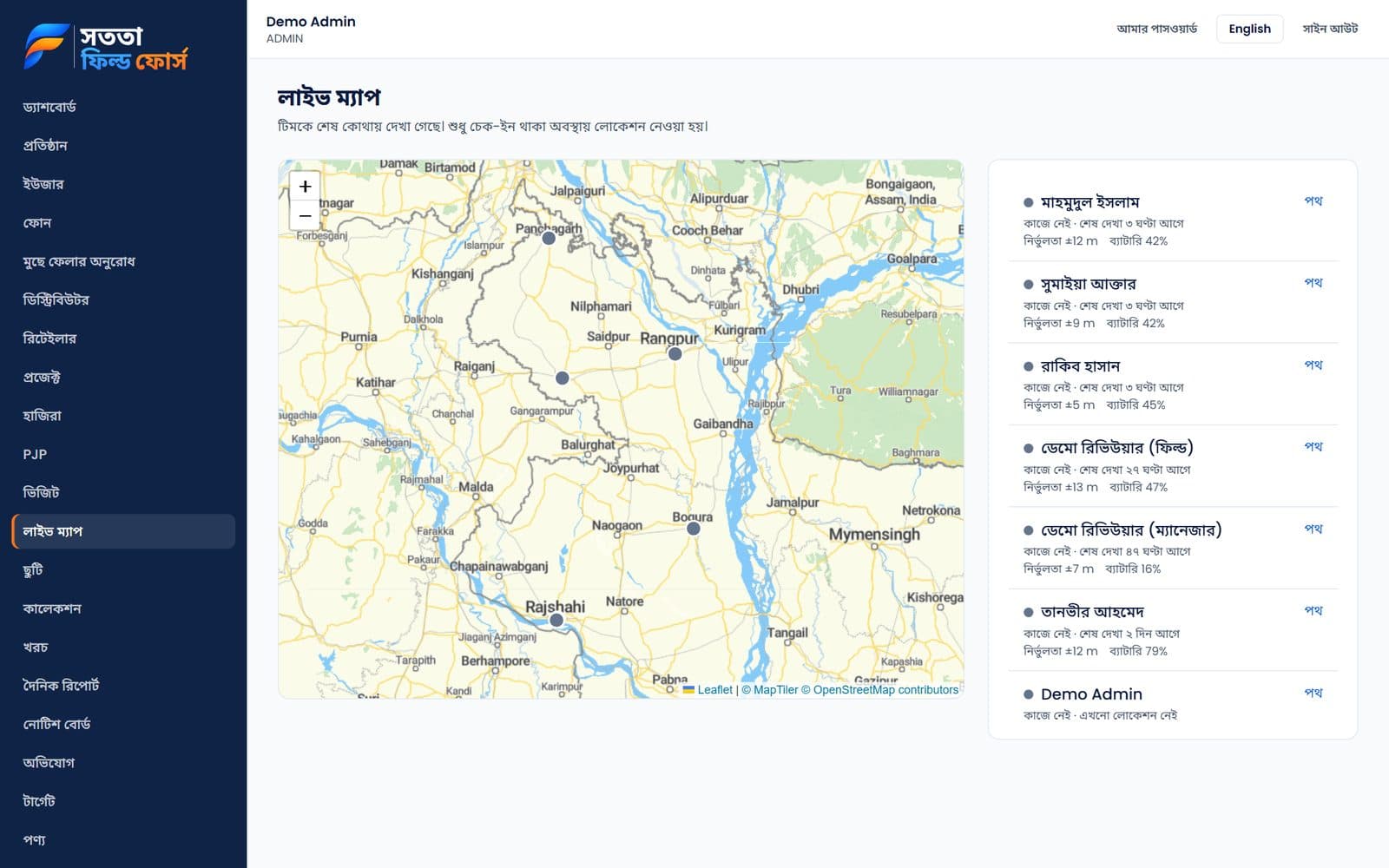Open পথ link for তানভীর আহমেদ
The image size is (1389, 868).
click(x=1313, y=611)
